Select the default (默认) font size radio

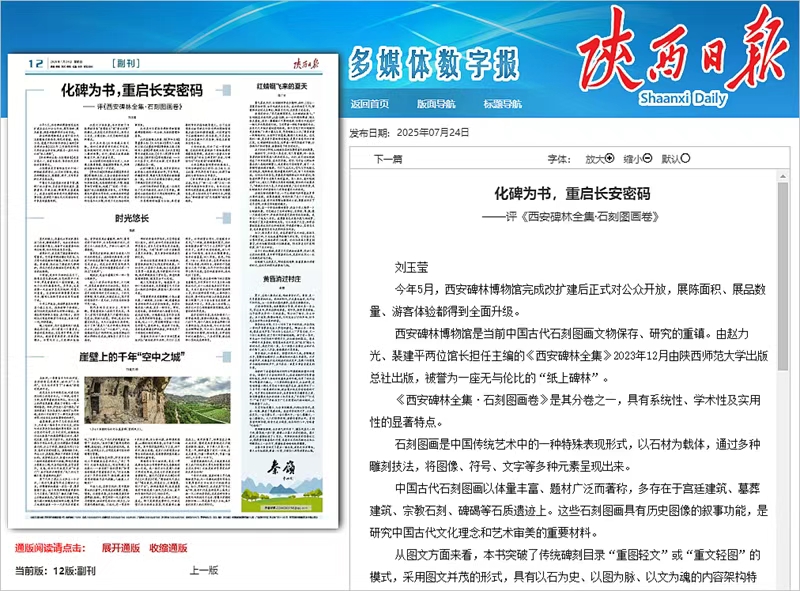click(686, 158)
